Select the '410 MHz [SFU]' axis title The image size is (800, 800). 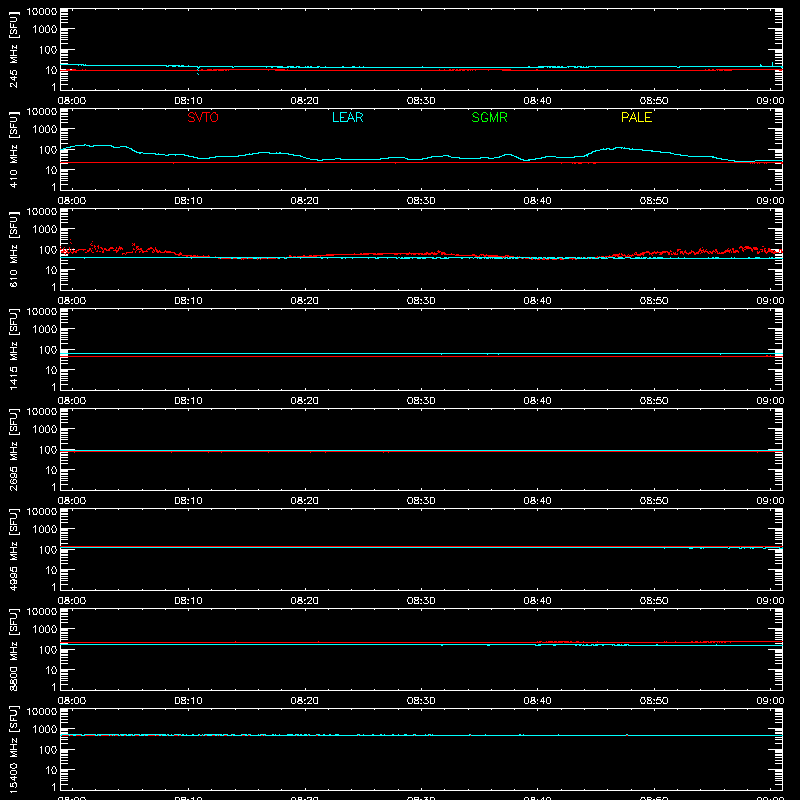coord(14,149)
